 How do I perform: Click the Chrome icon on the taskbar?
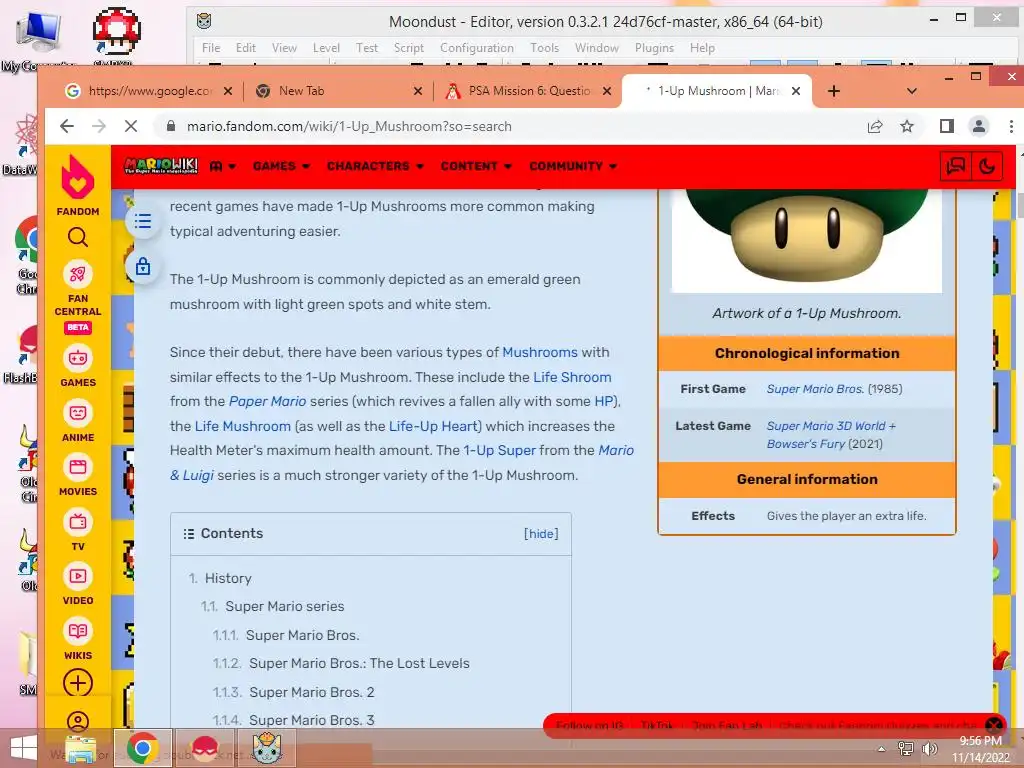coord(143,748)
